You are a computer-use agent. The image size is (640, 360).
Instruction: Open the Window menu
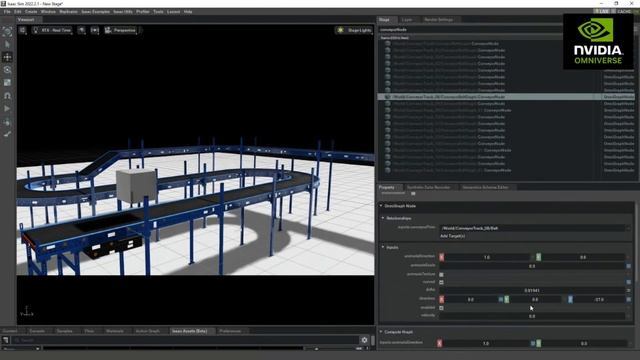[48, 12]
